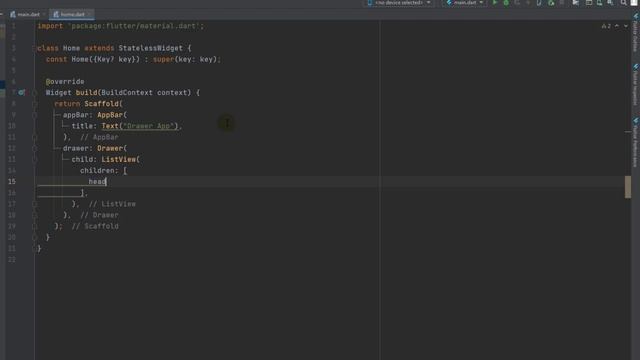Close the home.dart tab
Screen dimensions: 640x360
point(90,14)
